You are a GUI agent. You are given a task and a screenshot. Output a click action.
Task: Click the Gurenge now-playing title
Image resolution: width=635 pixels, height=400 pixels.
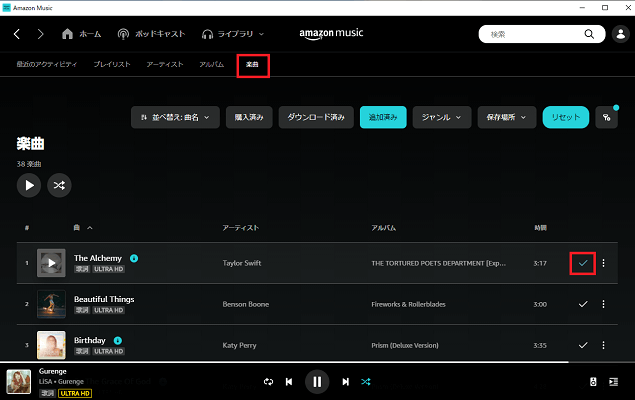click(53, 371)
